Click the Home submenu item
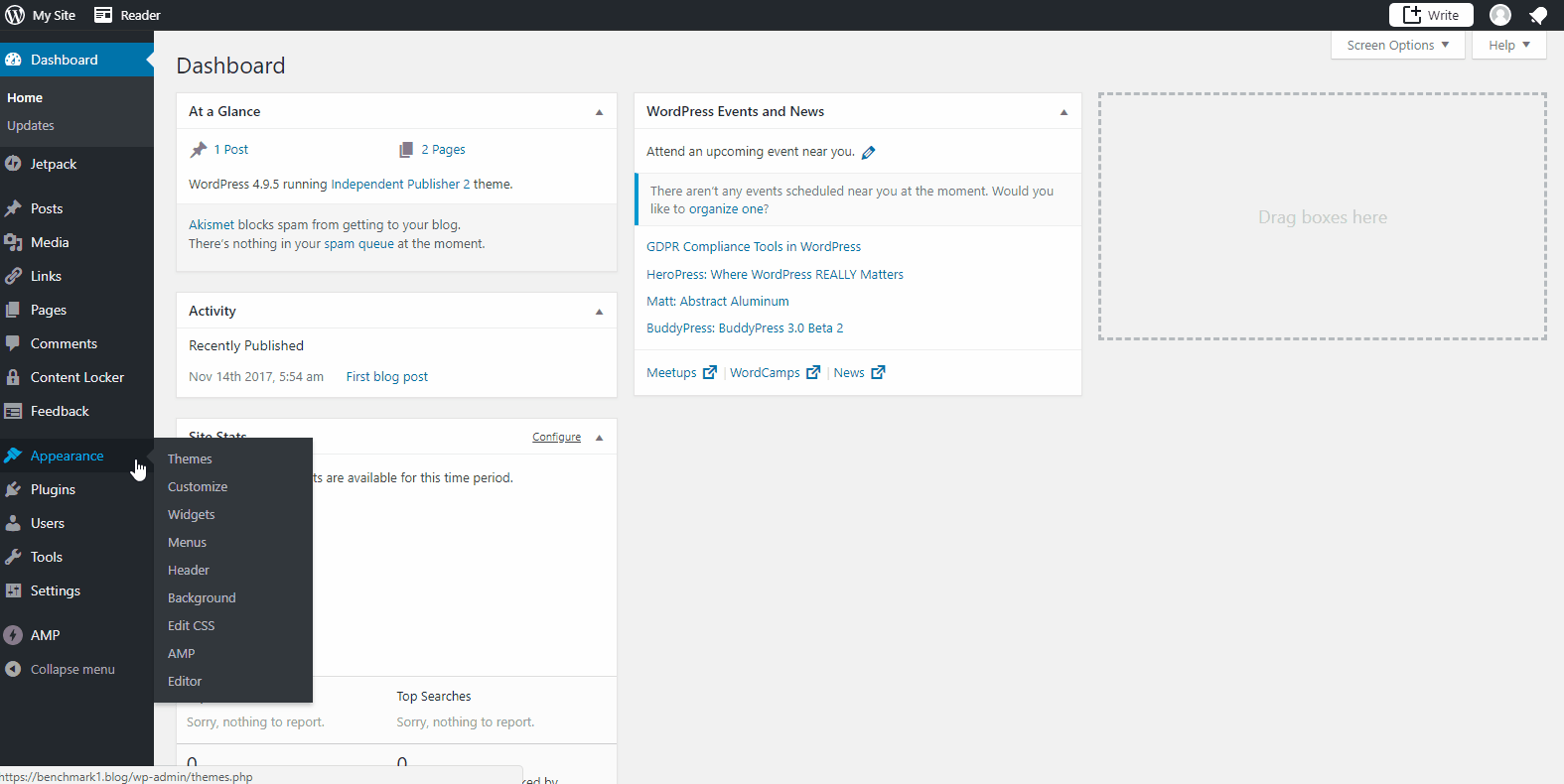The height and width of the screenshot is (784, 1564). (25, 98)
